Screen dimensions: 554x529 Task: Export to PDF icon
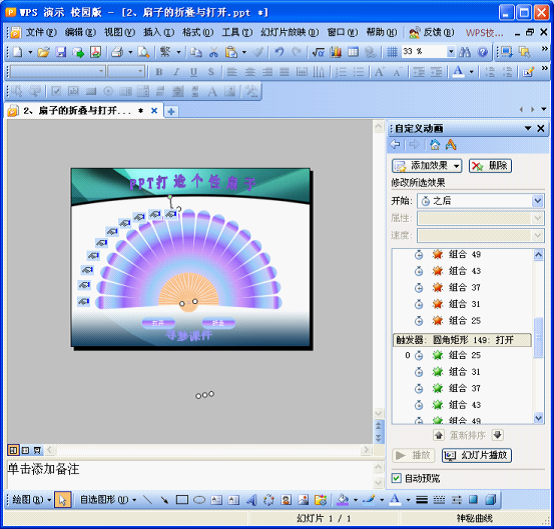[x=95, y=52]
